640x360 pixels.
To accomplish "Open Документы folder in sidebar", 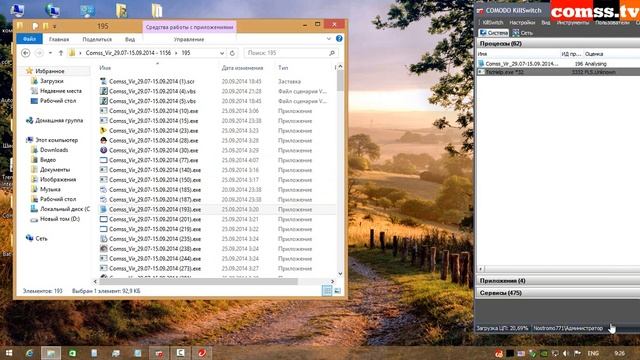I will (x=51, y=169).
